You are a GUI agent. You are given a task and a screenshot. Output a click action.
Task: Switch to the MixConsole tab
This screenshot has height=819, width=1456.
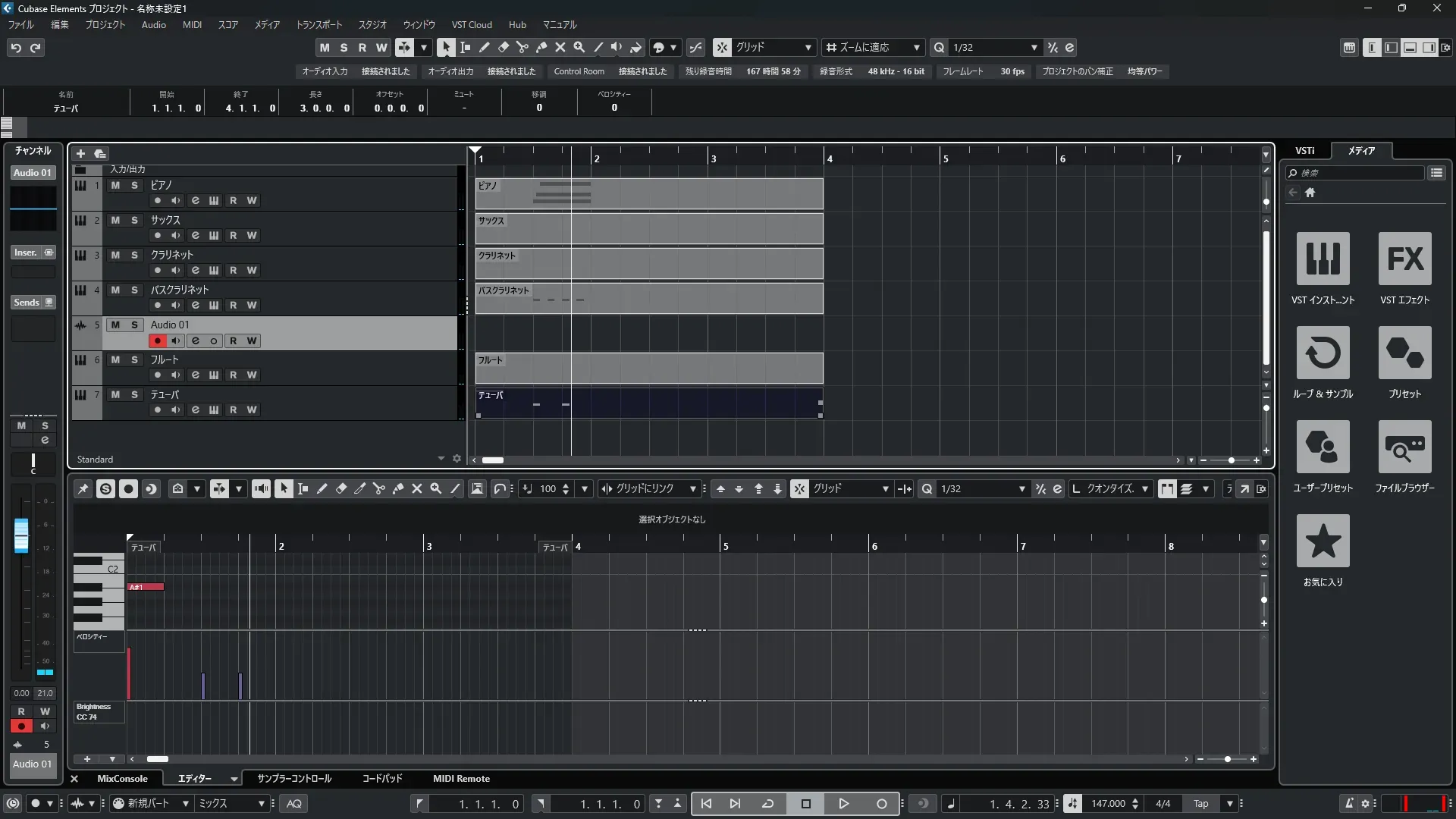tap(122, 779)
